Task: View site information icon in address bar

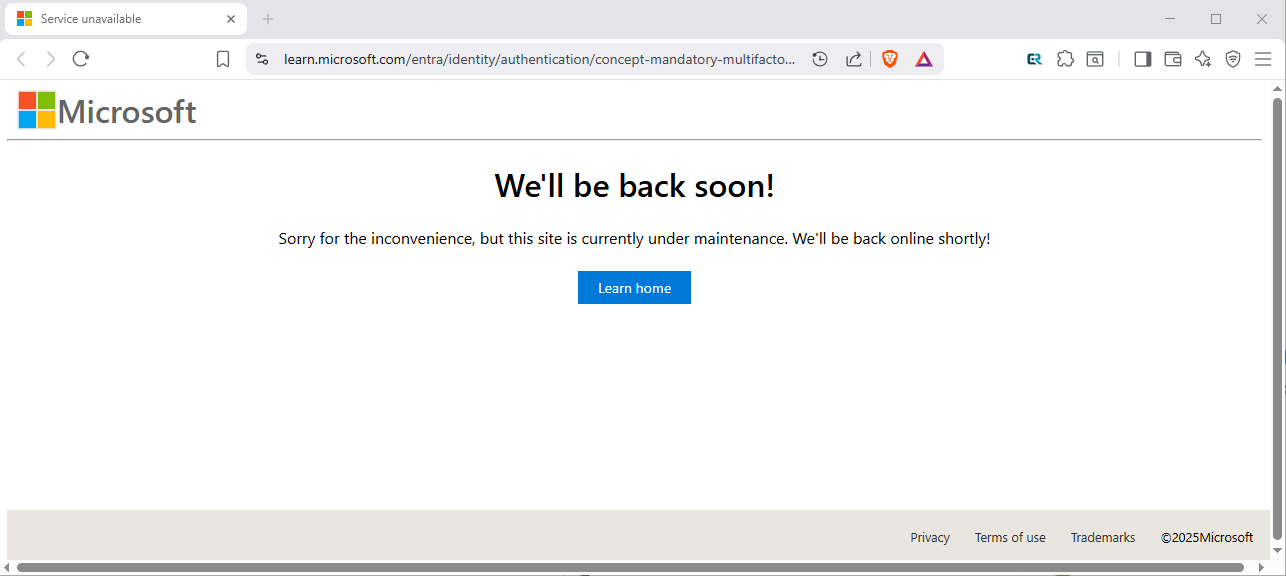Action: (262, 59)
